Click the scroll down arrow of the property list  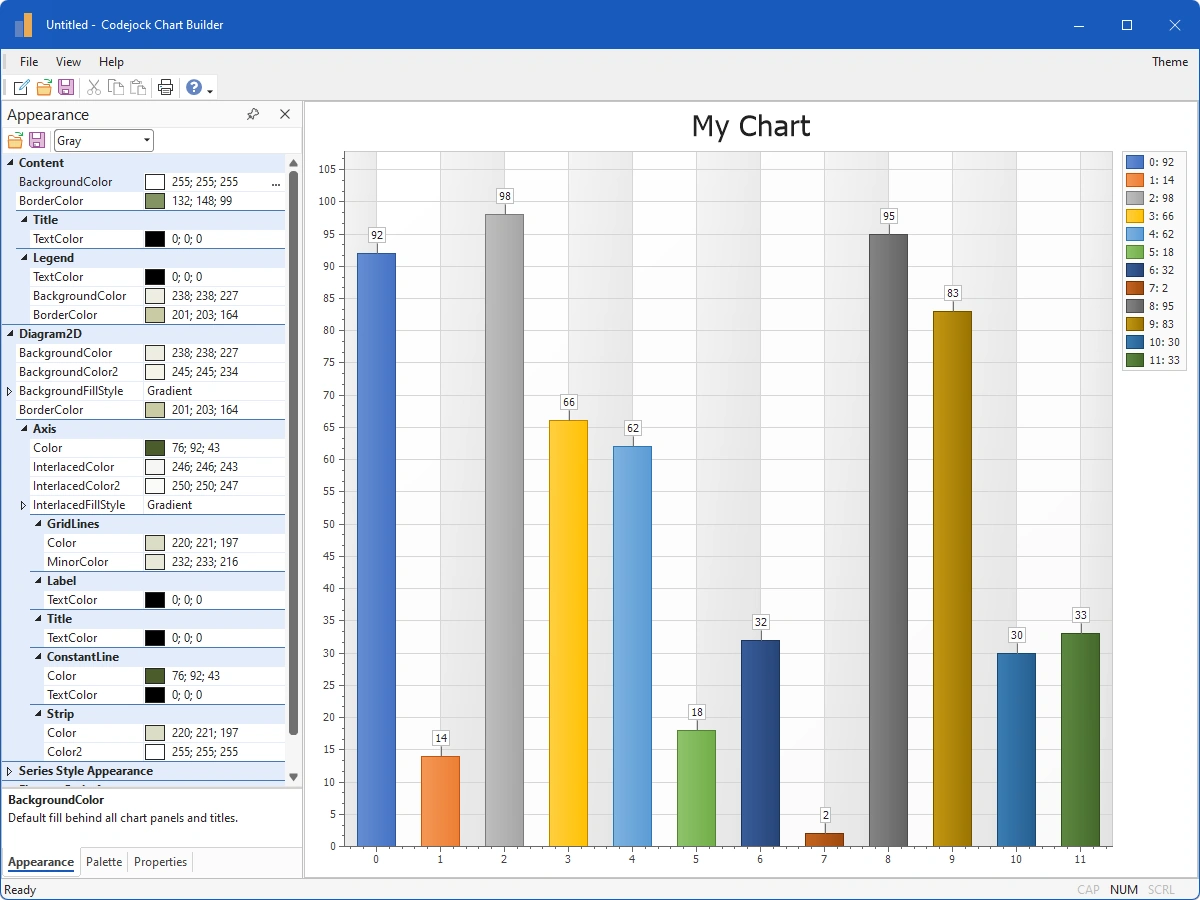coord(293,777)
